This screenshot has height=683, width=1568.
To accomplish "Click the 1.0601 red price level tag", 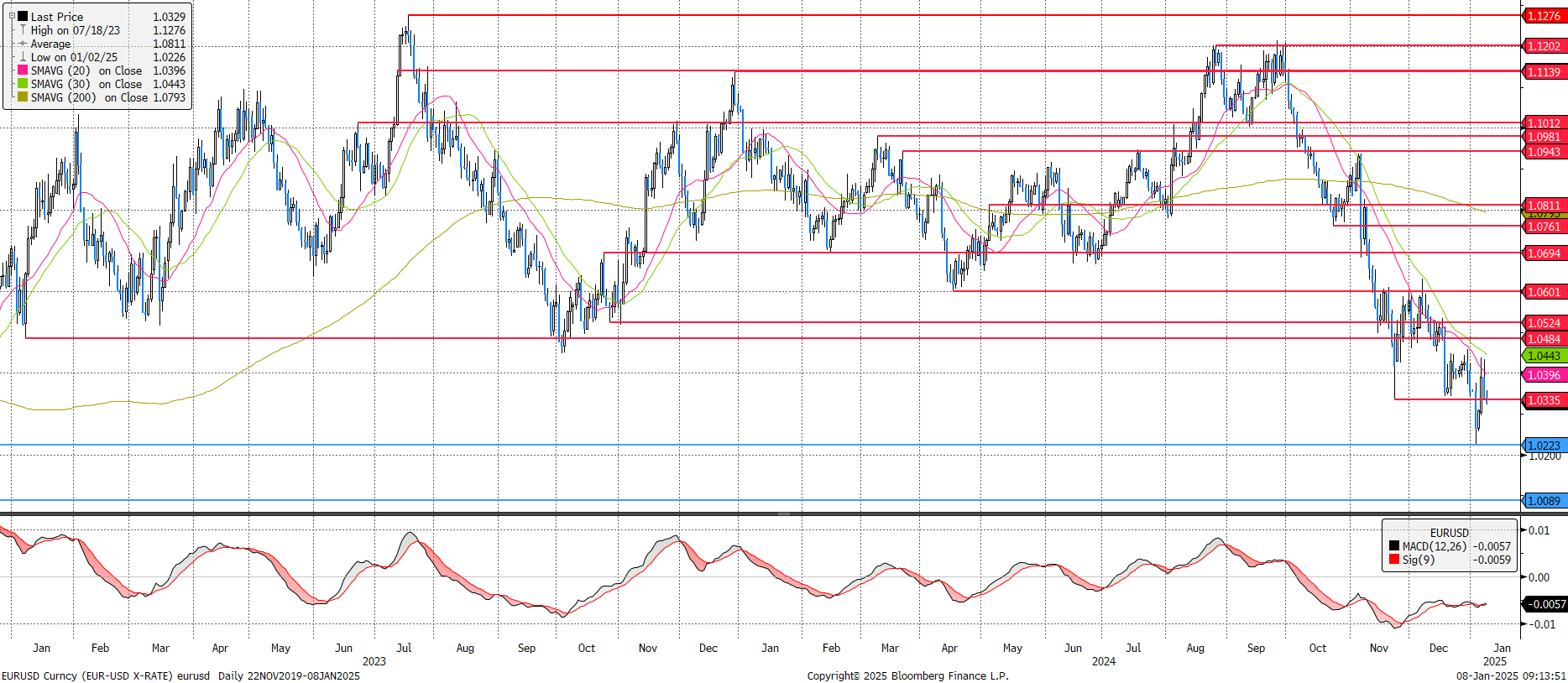I will coord(1544,292).
